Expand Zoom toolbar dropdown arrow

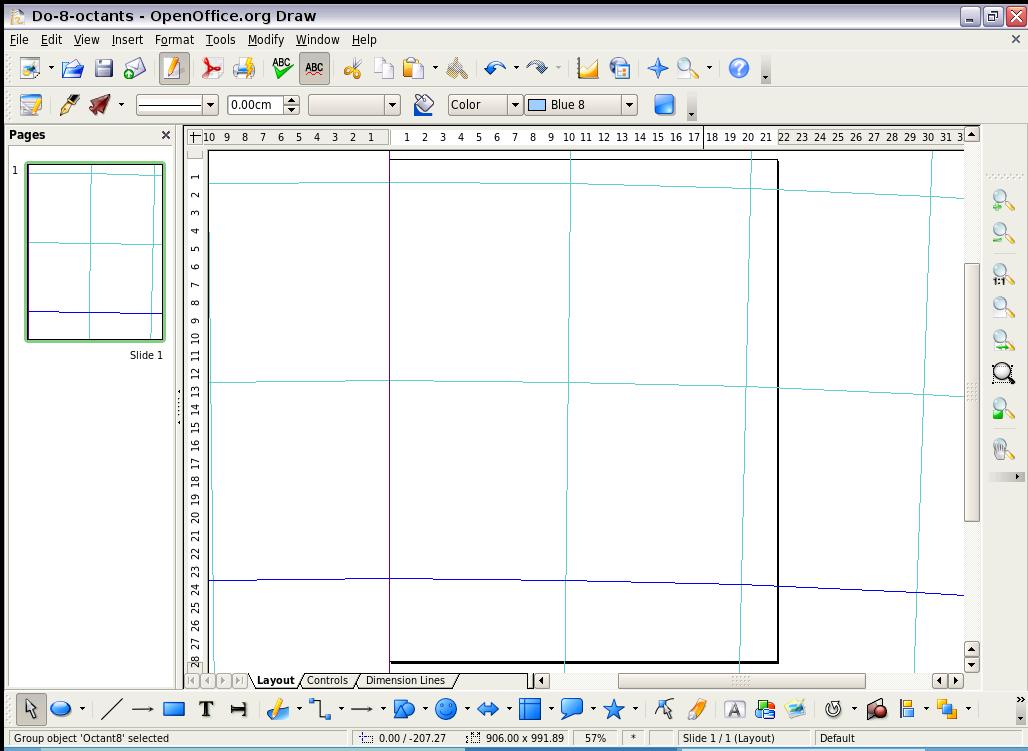point(709,68)
